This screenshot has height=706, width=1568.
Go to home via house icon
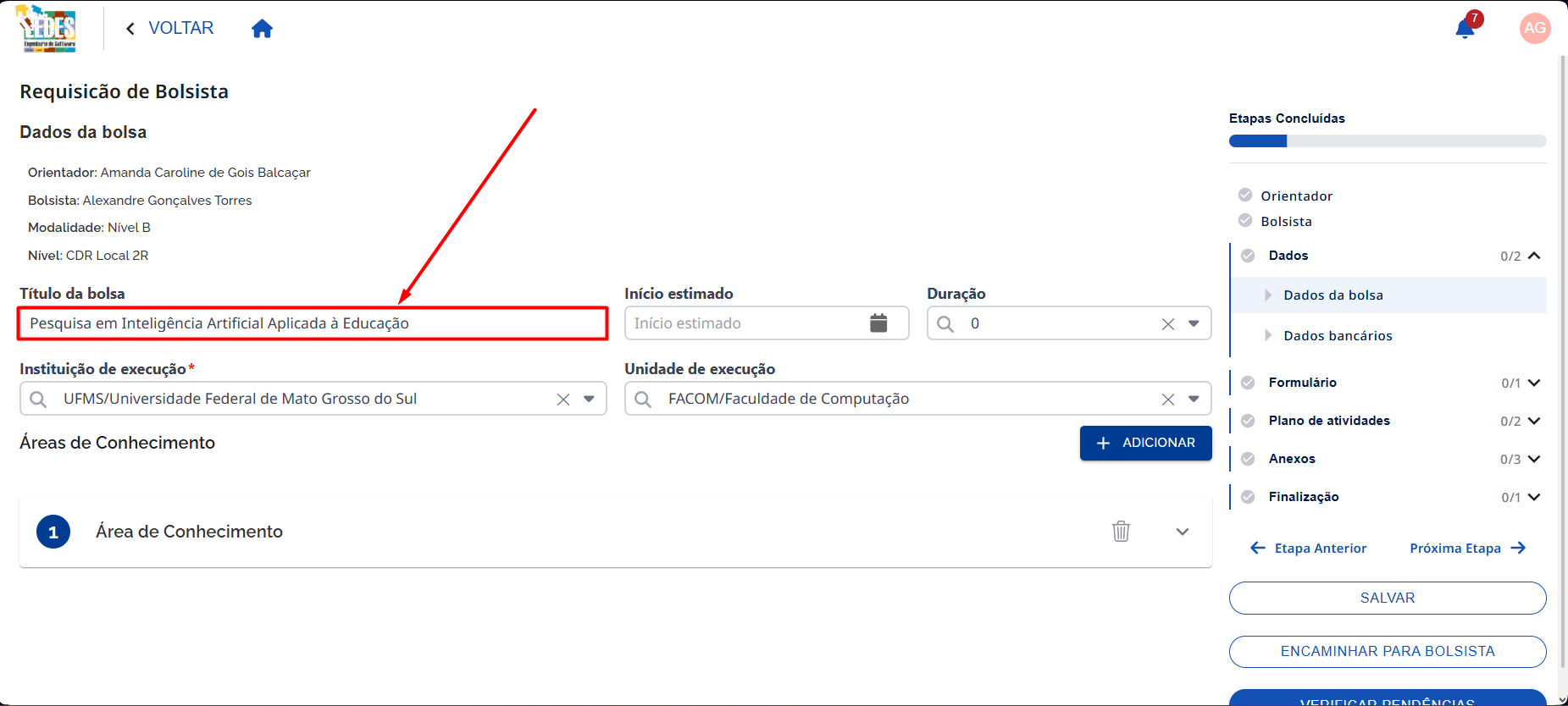(263, 29)
